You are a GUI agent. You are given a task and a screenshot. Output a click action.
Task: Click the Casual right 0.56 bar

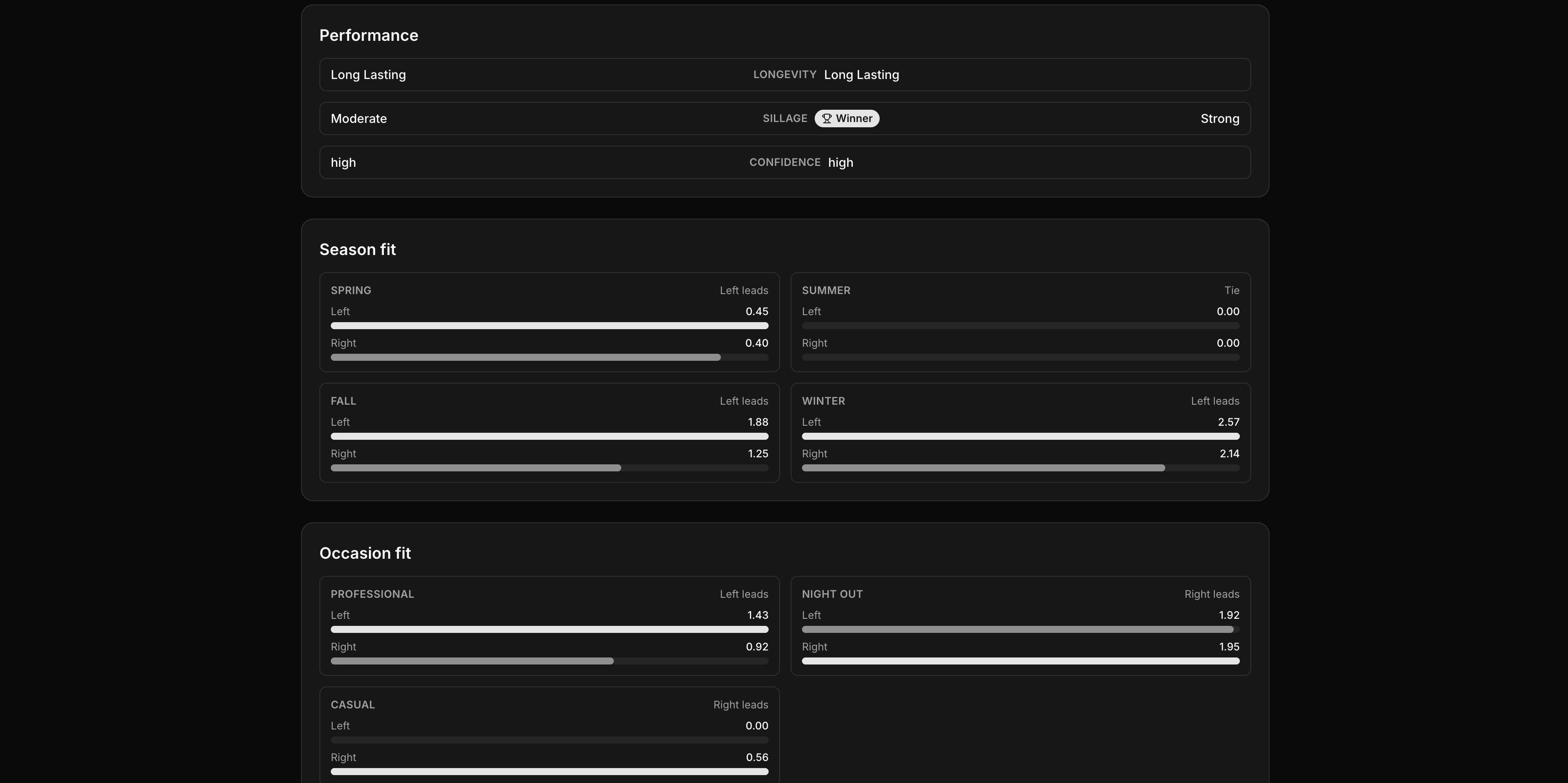coord(549,772)
